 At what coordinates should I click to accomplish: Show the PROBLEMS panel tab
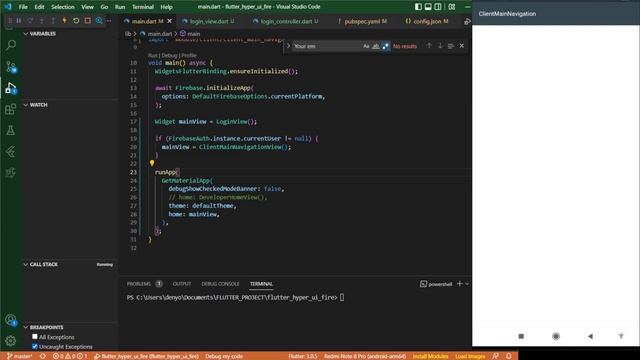[138, 284]
